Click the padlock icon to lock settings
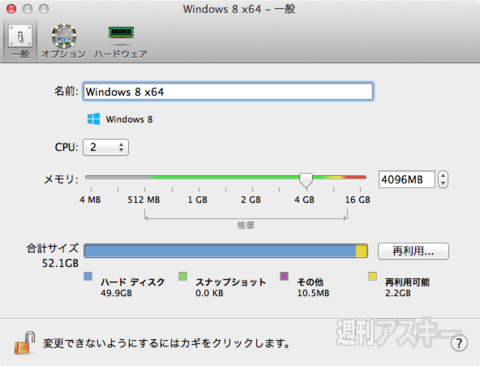The image size is (480, 366). coord(25,343)
